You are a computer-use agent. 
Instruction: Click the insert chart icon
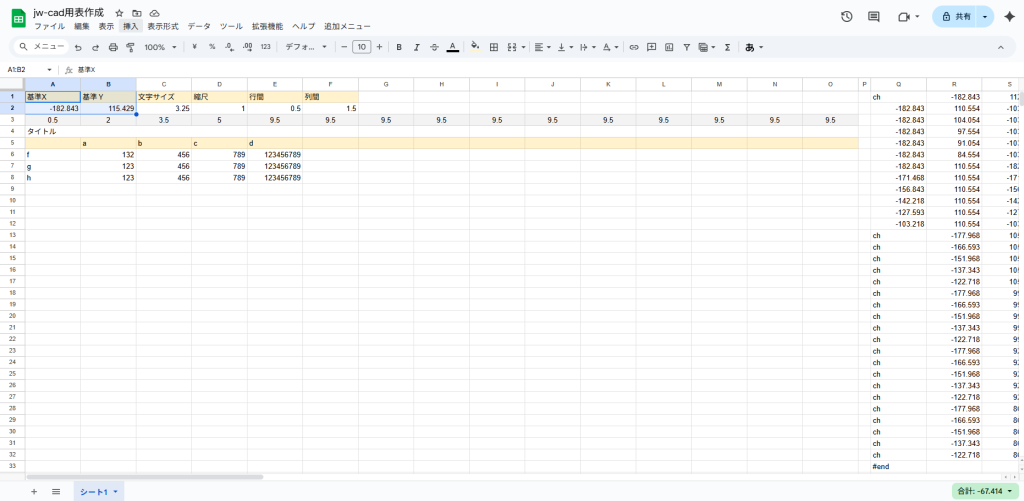point(669,47)
